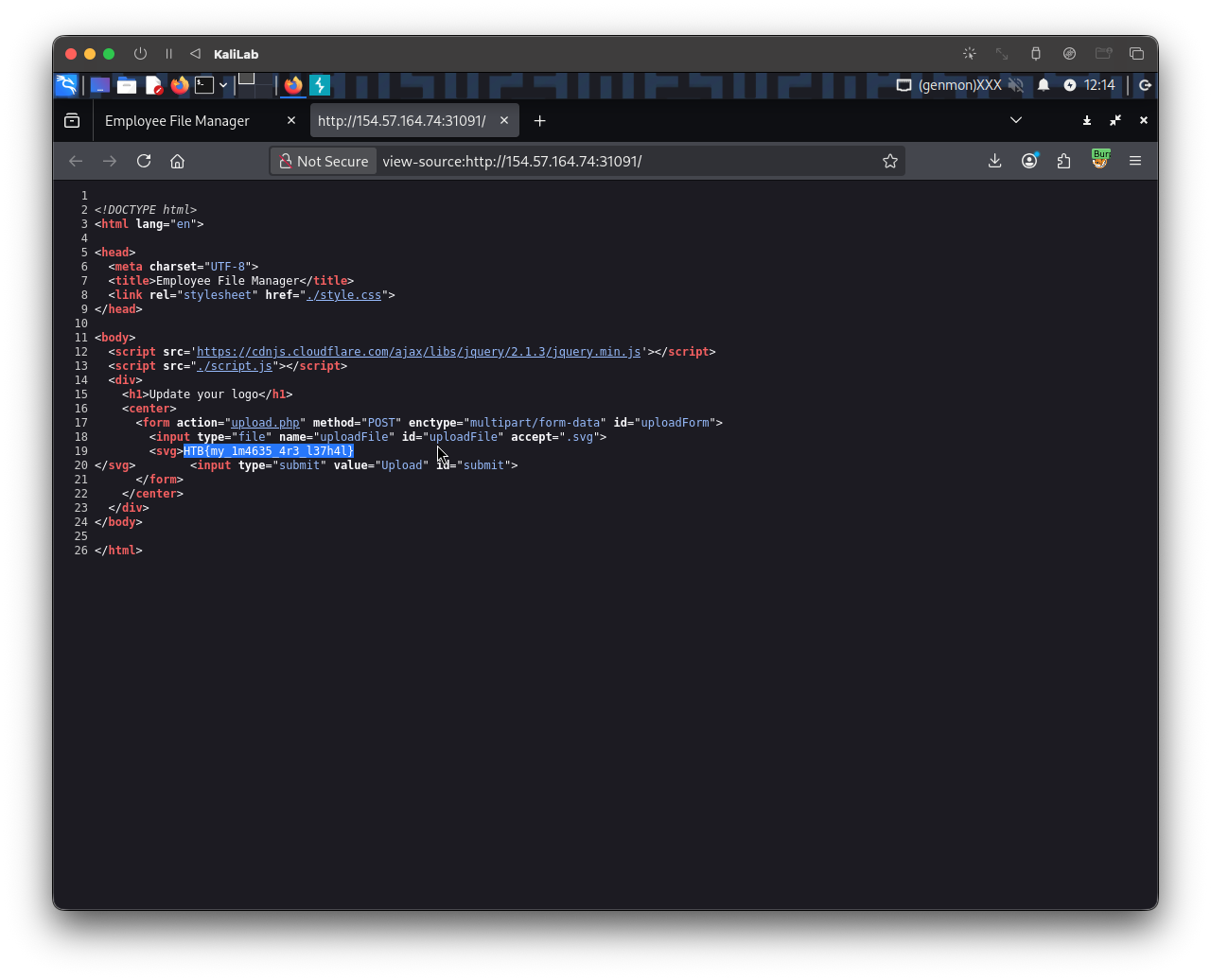The height and width of the screenshot is (980, 1211).
Task: Expand the list all tabs chevron
Action: pyautogui.click(x=1015, y=120)
